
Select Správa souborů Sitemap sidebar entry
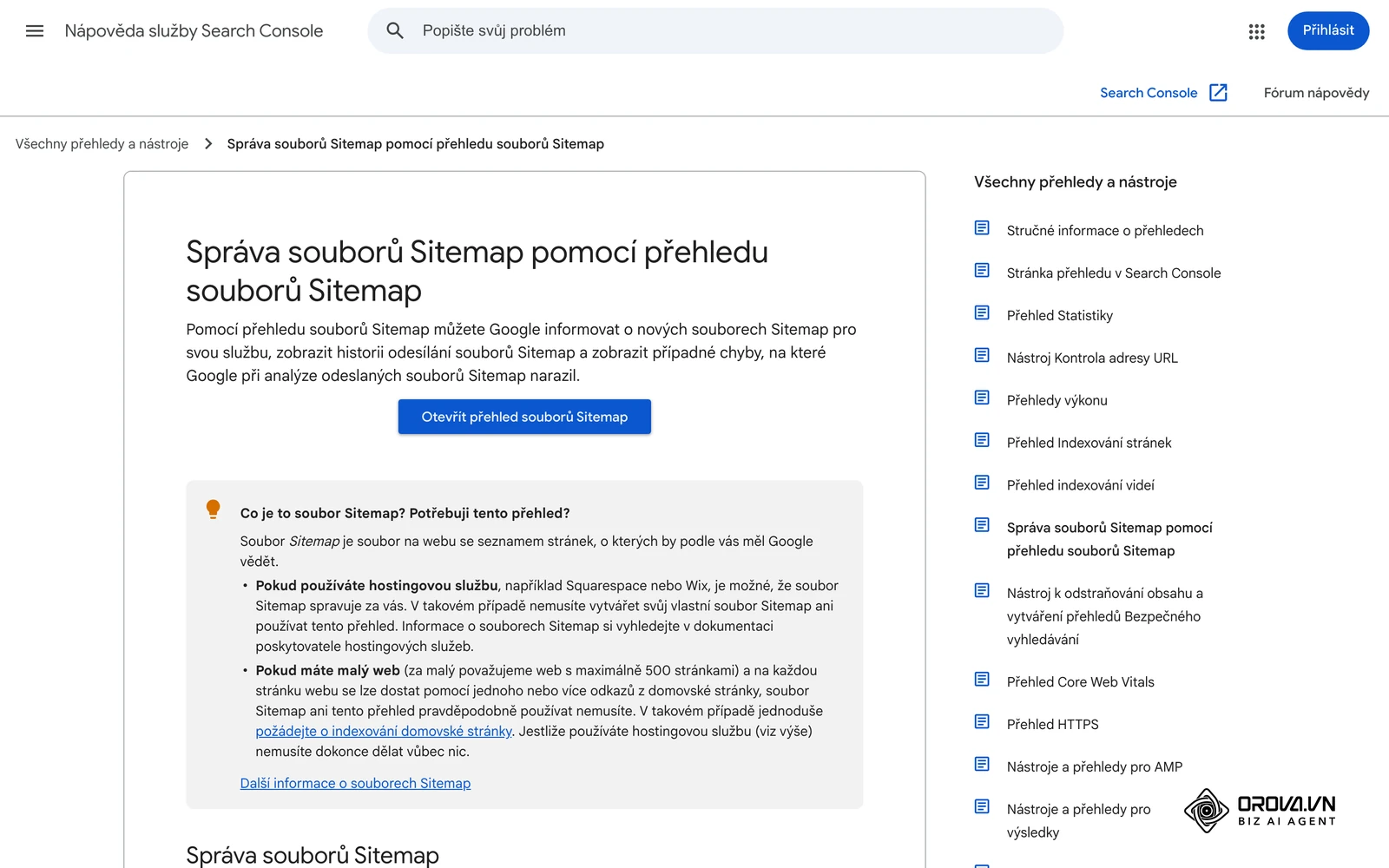[1109, 539]
